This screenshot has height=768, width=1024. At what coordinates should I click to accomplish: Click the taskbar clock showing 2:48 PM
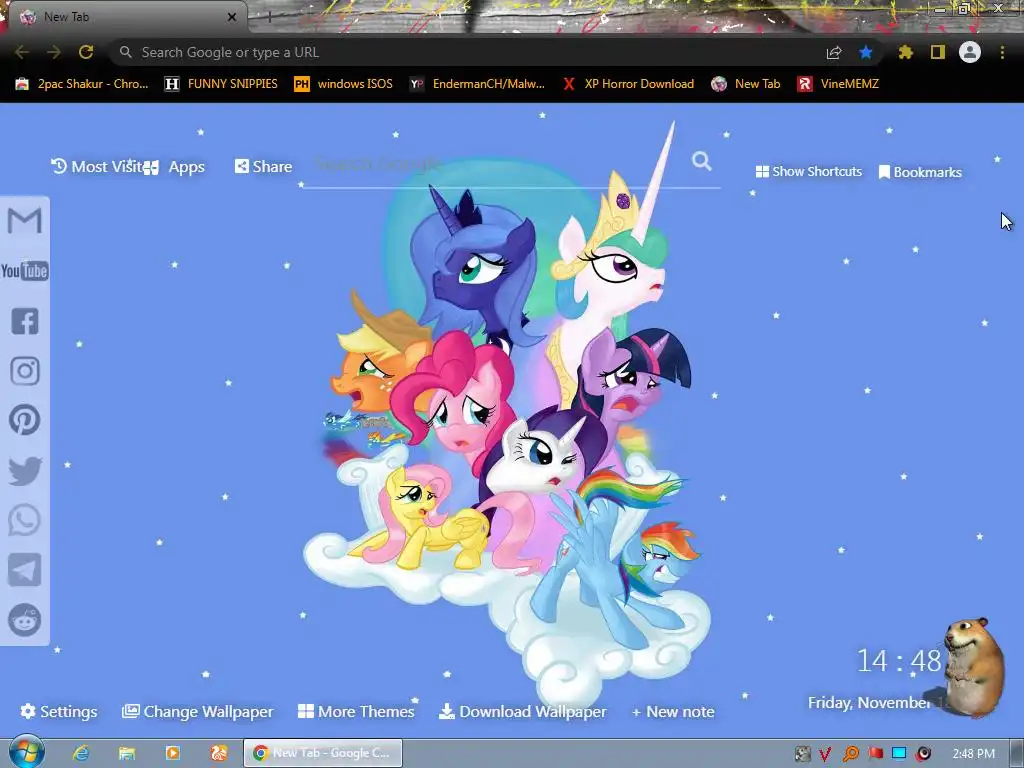[x=973, y=754]
